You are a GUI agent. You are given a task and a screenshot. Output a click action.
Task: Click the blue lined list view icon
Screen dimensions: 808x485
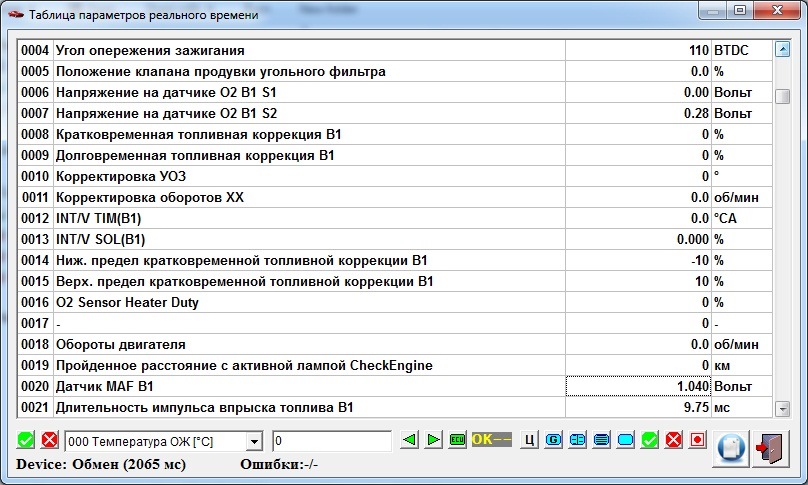(x=601, y=440)
